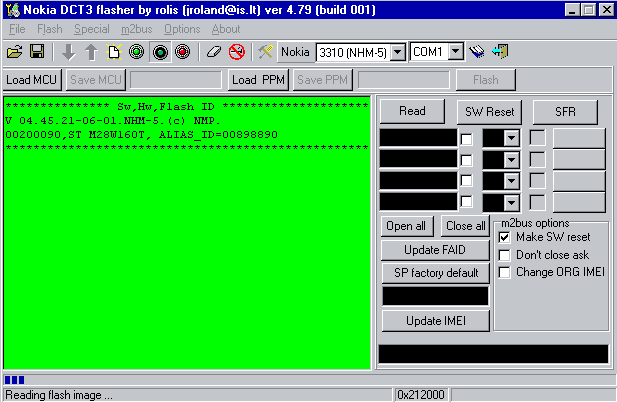Screen dimensions: 617x402
Task: Click the 0x212000 status bar address
Action: [421, 395]
